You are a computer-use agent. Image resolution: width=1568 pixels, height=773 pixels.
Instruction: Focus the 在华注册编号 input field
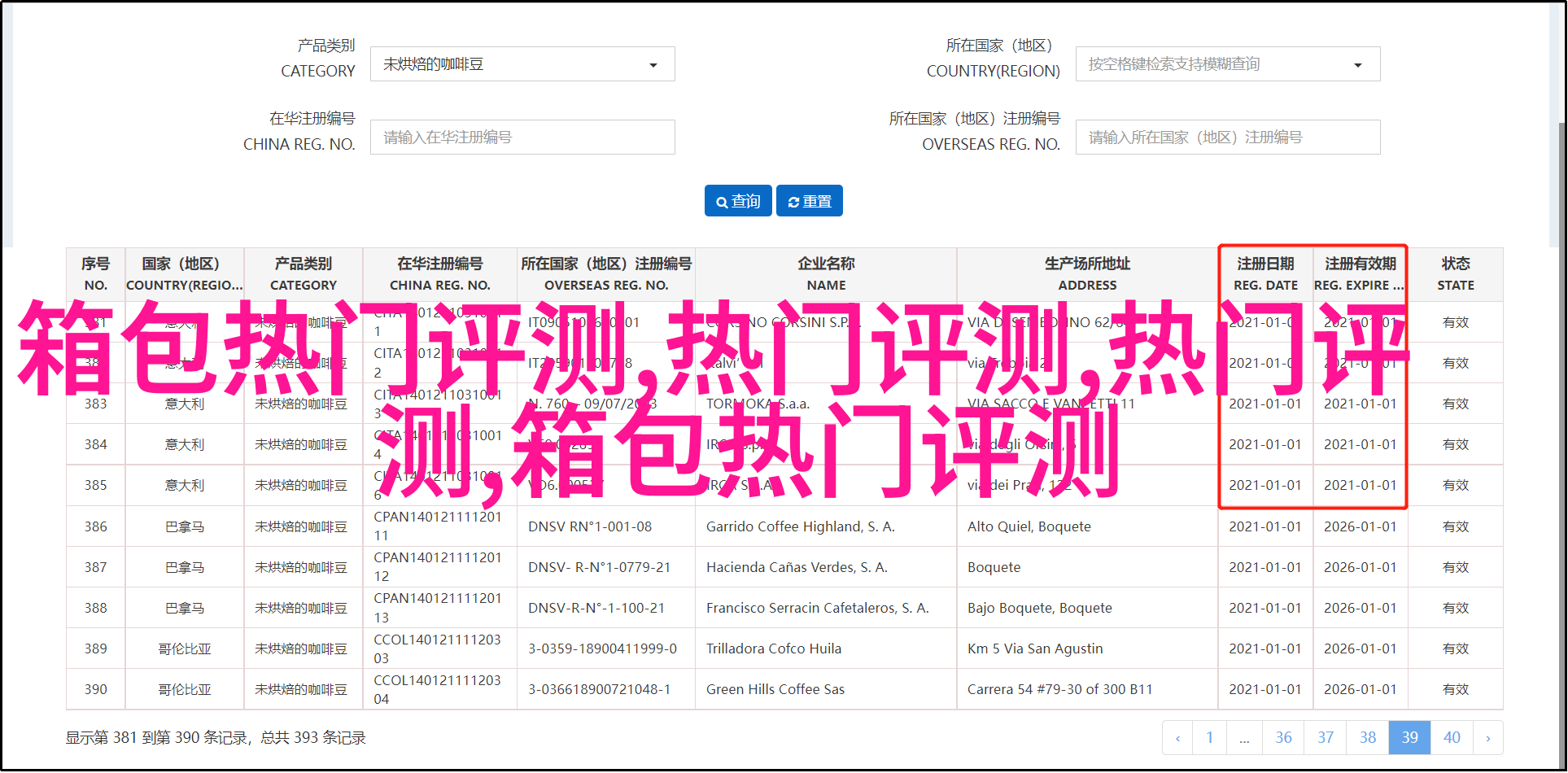pos(522,138)
